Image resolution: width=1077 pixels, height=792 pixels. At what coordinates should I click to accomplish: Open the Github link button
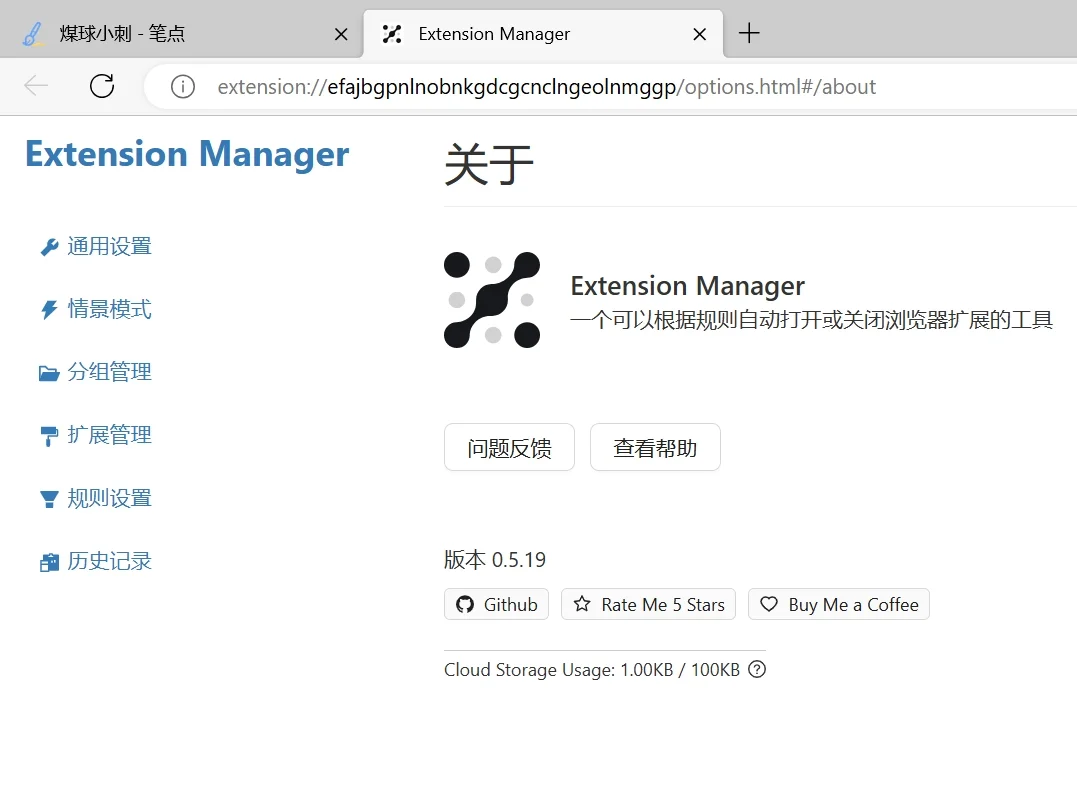pyautogui.click(x=496, y=604)
